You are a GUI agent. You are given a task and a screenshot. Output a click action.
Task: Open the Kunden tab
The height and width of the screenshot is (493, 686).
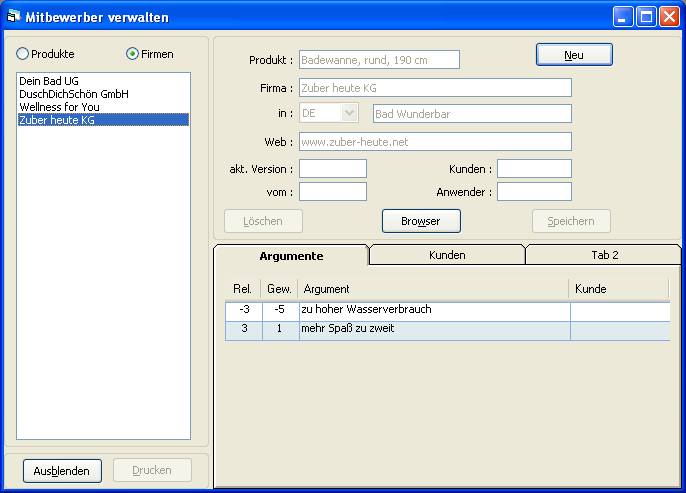coord(447,256)
